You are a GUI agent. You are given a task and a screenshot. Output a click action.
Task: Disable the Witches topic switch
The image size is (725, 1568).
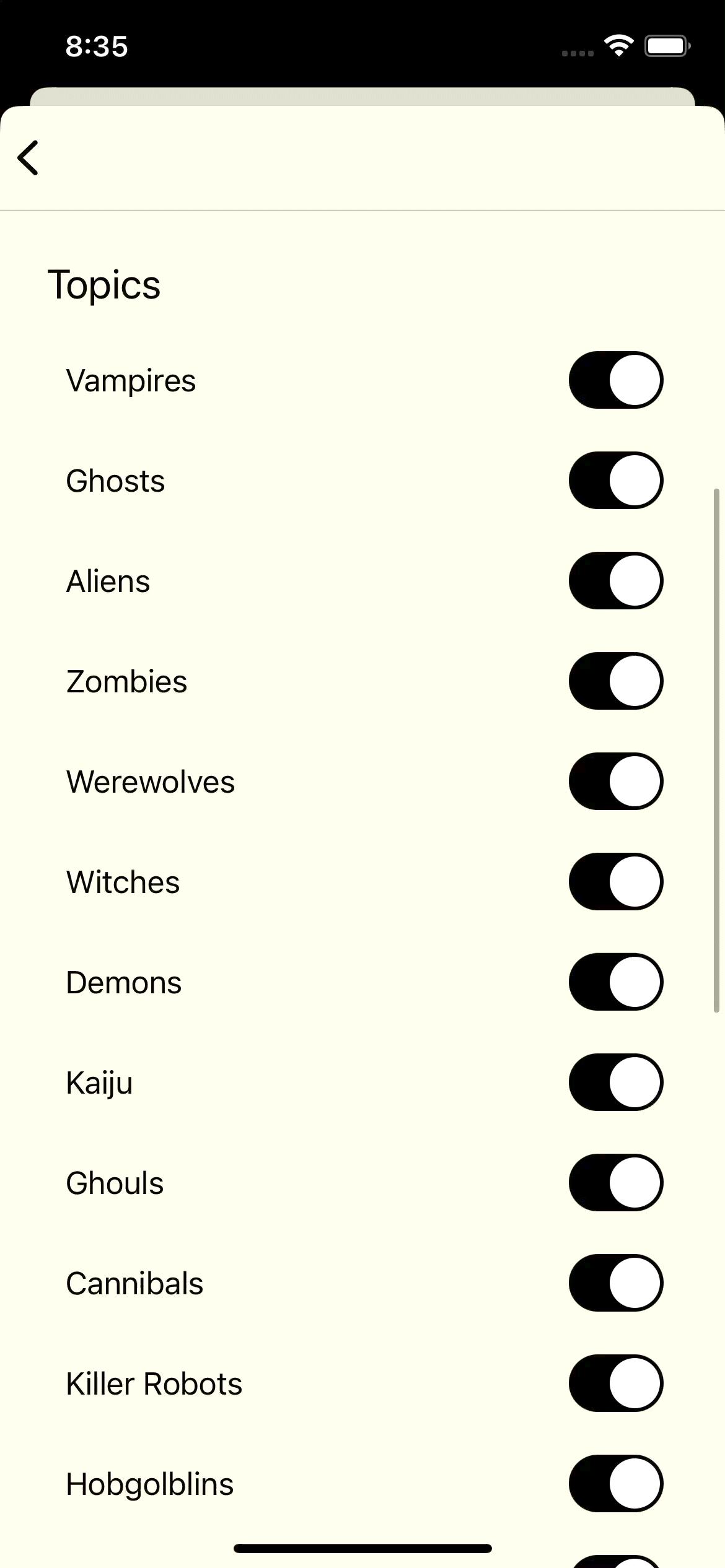tap(616, 882)
